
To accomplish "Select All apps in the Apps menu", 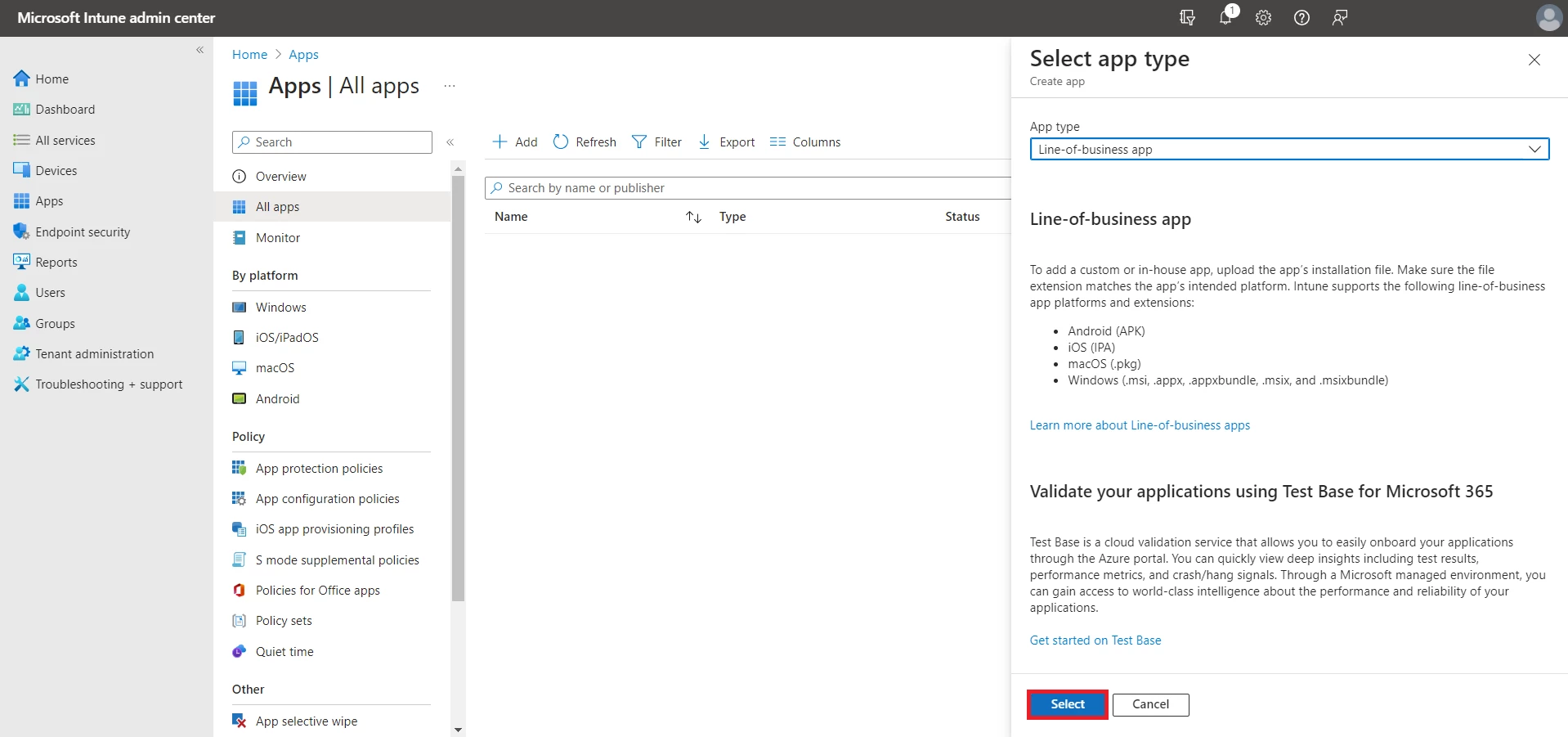I will pyautogui.click(x=332, y=207).
